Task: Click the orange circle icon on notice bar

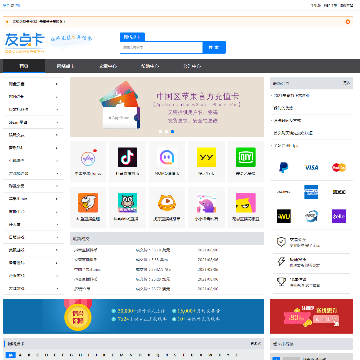Action: pyautogui.click(x=348, y=22)
